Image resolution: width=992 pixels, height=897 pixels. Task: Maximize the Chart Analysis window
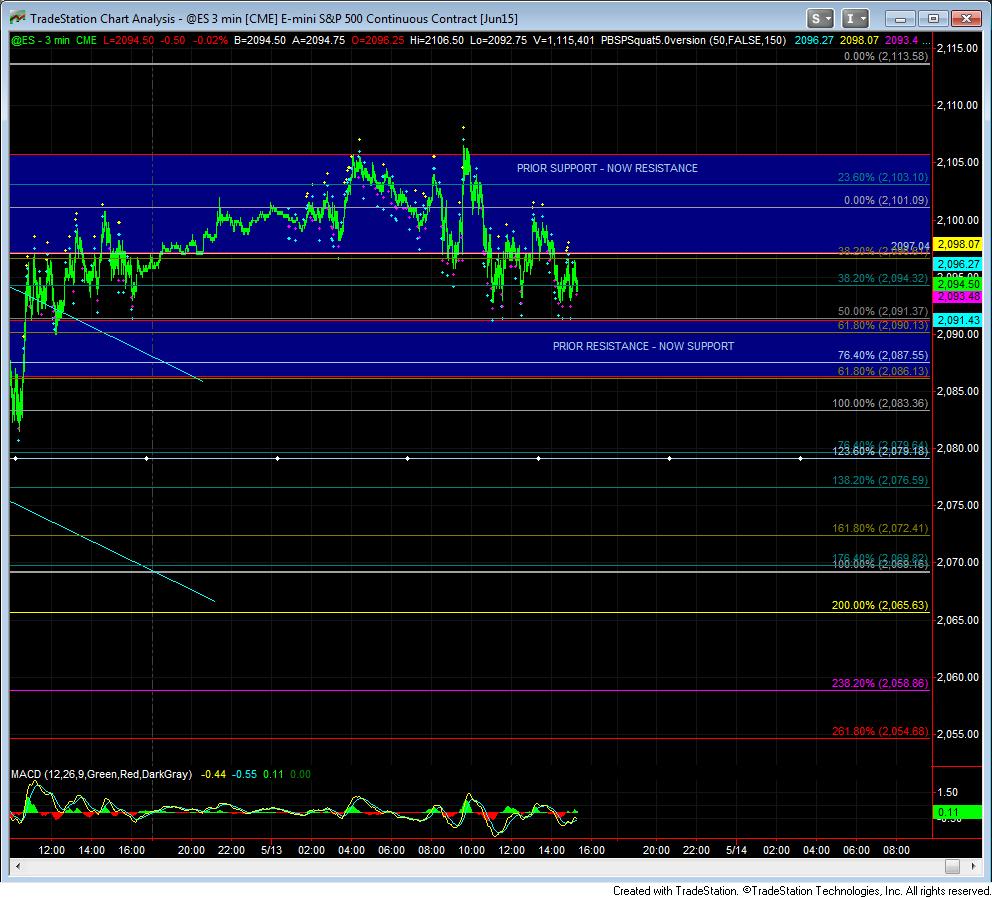933,19
